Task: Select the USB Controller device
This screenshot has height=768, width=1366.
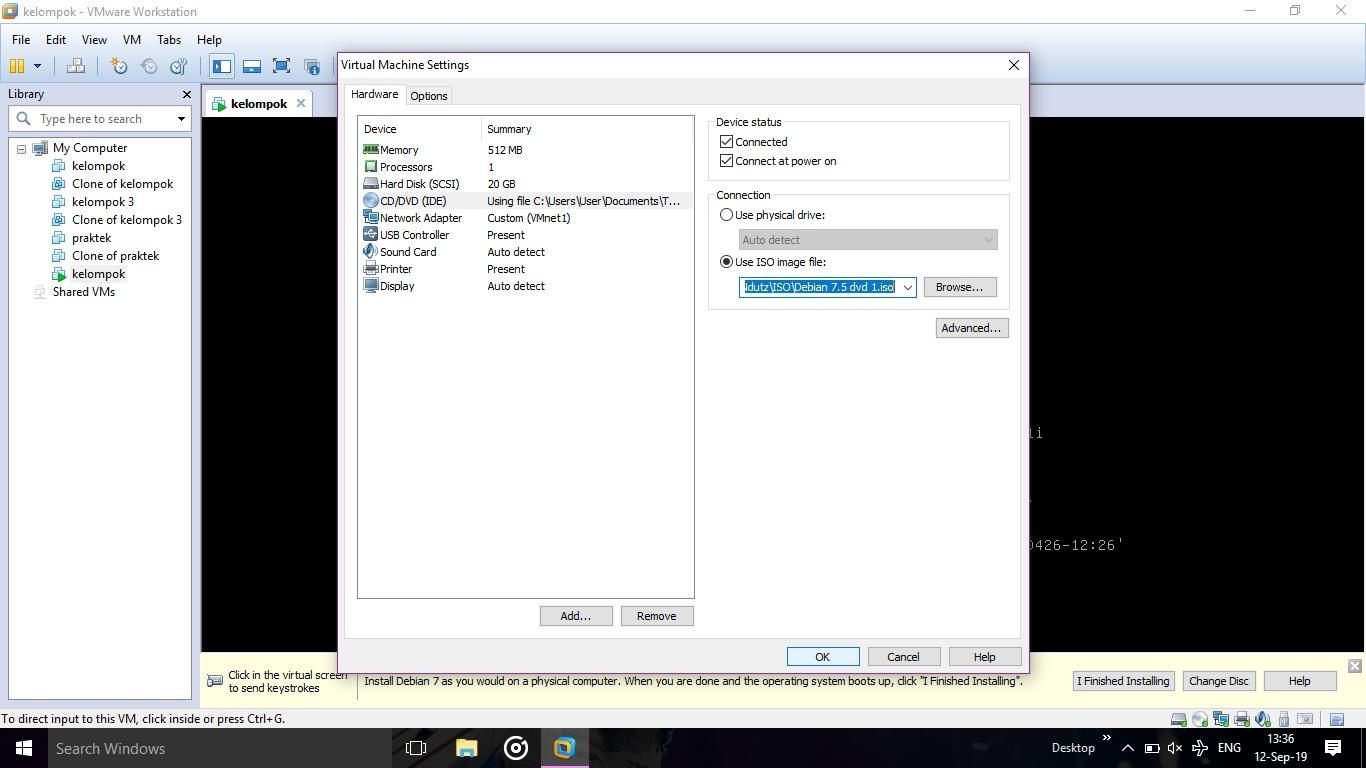Action: coord(525,235)
